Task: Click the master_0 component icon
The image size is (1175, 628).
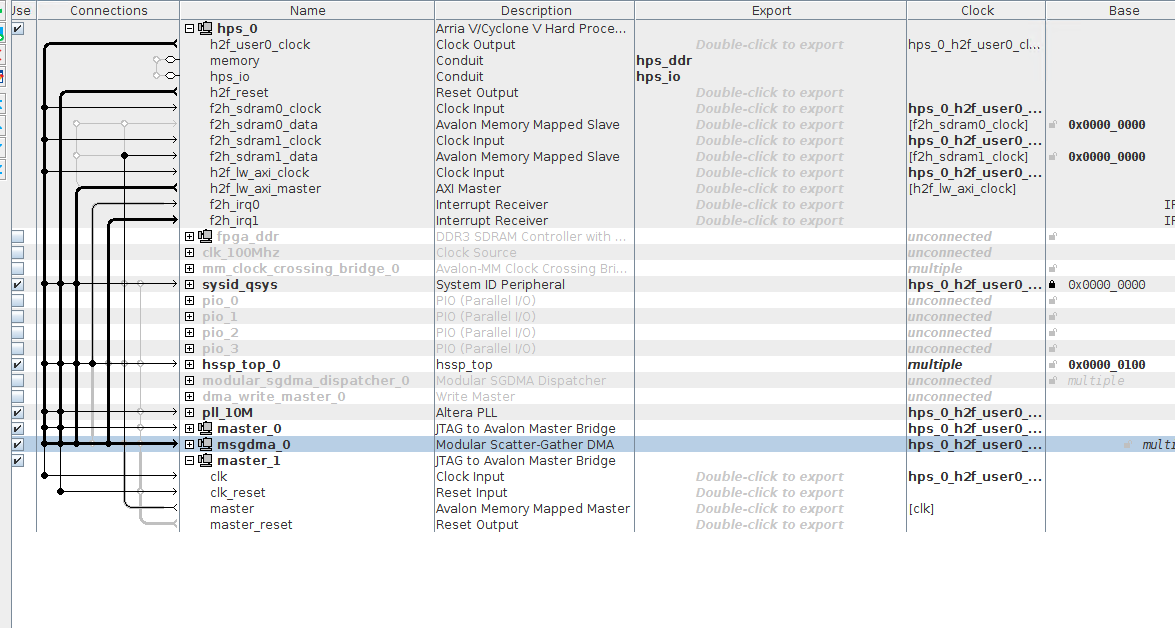Action: click(206, 429)
